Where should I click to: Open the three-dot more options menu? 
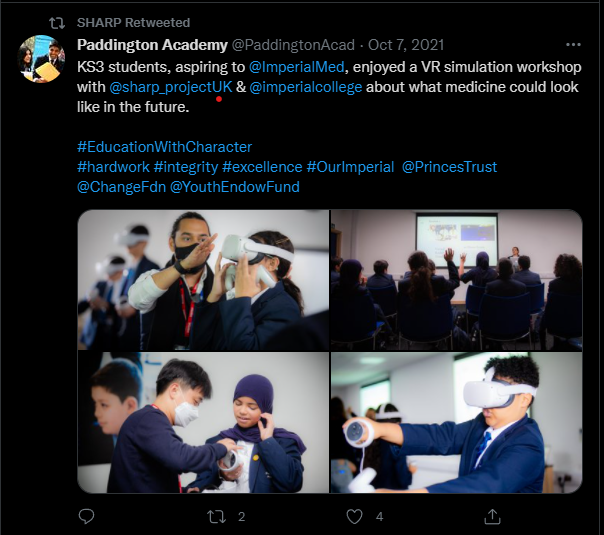(573, 45)
